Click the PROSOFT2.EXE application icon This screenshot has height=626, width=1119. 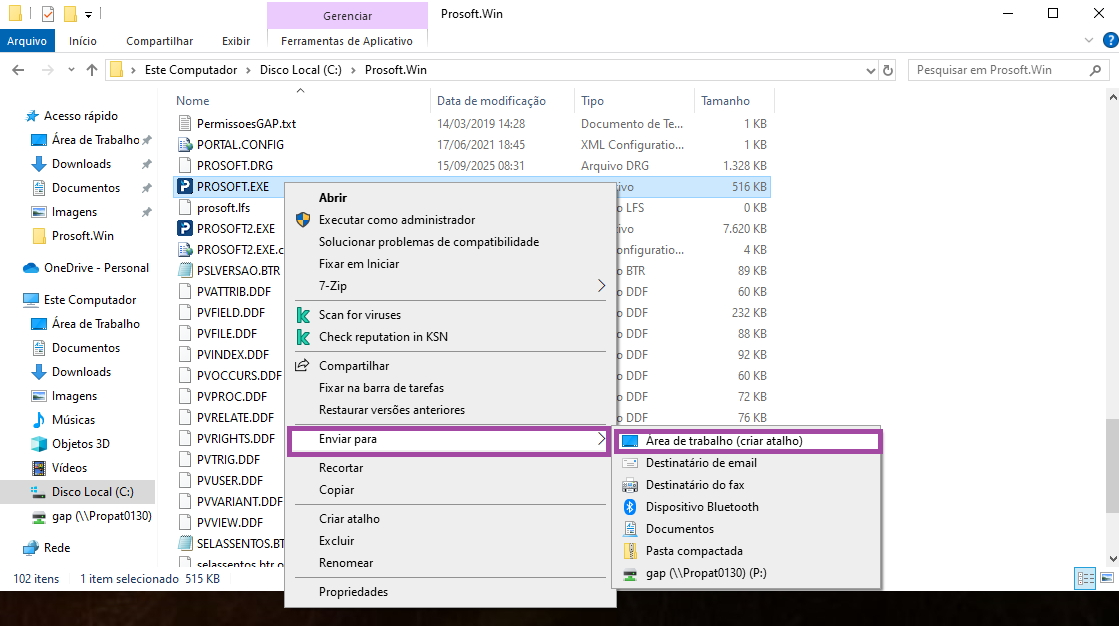(x=185, y=228)
